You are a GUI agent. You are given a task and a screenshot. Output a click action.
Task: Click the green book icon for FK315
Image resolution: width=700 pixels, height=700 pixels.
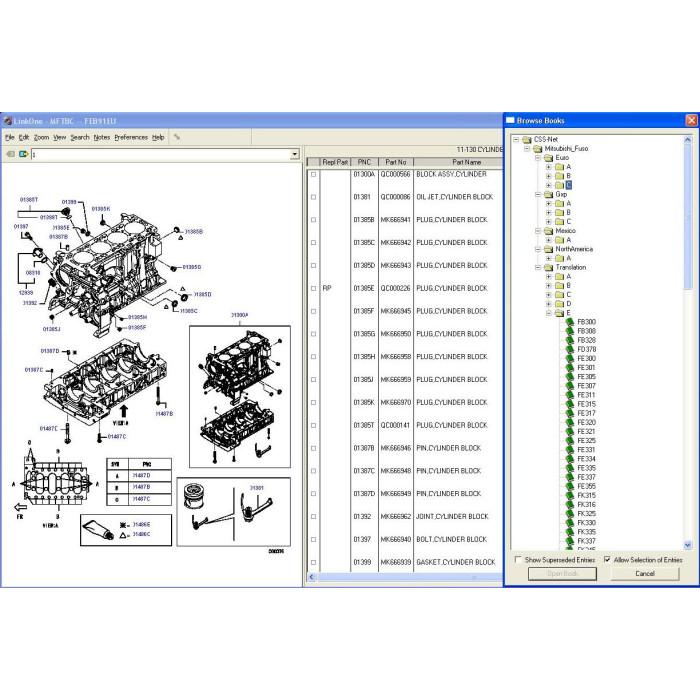coord(570,496)
